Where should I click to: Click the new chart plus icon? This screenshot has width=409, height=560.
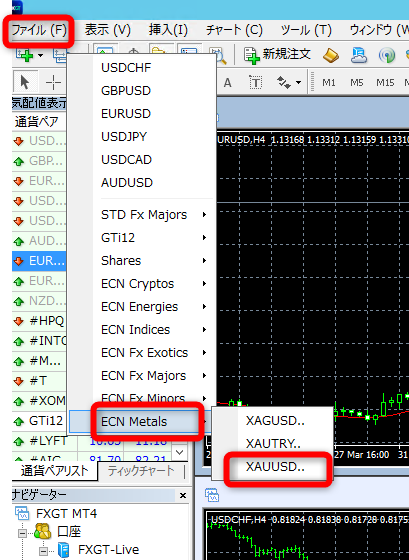tap(25, 56)
